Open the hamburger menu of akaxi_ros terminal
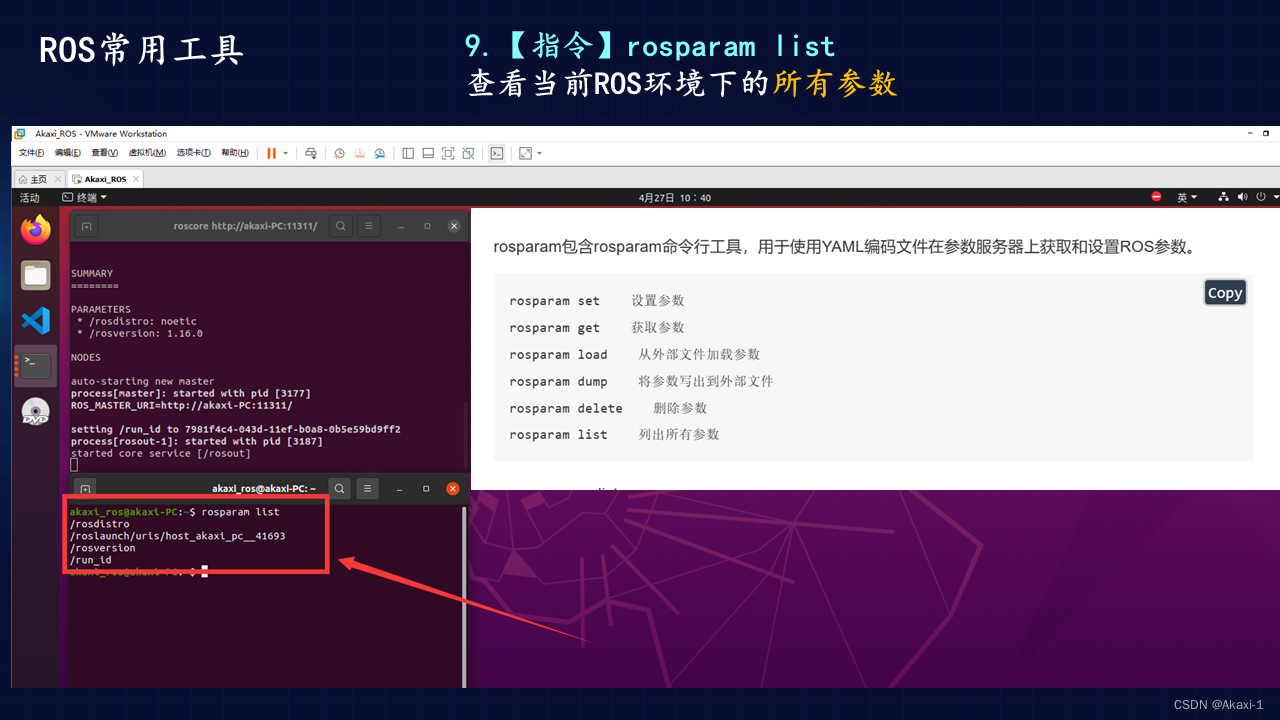This screenshot has height=720, width=1280. point(367,488)
